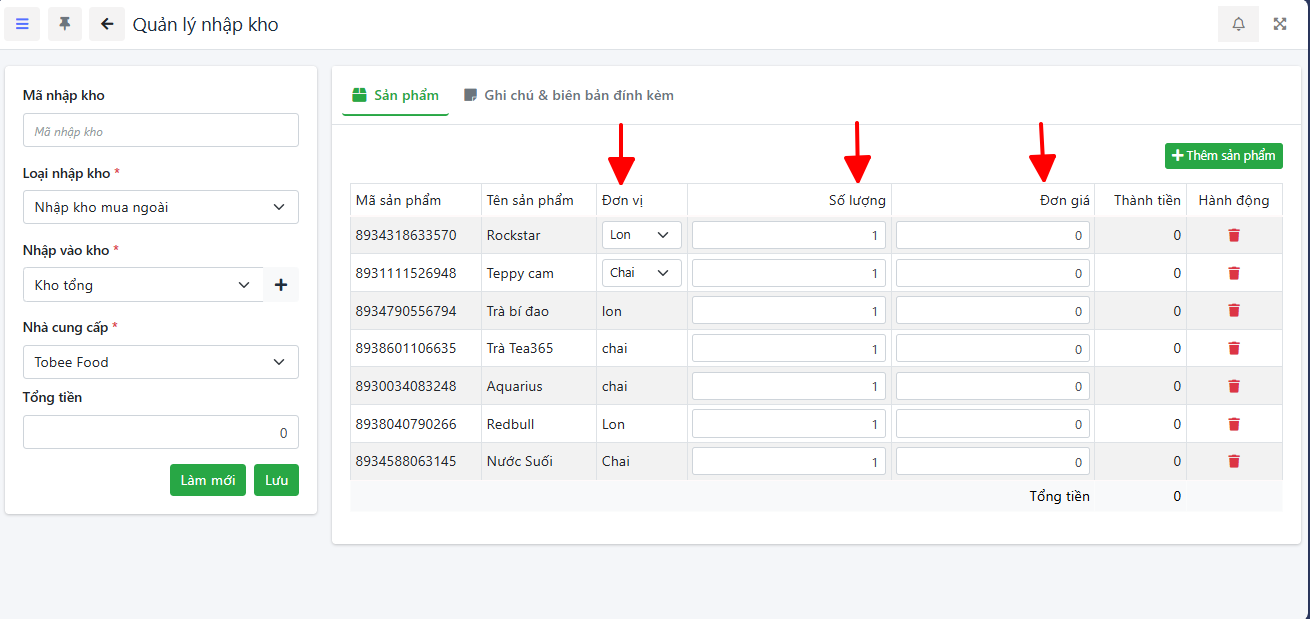Change unit dropdown for Rockstar

[641, 235]
